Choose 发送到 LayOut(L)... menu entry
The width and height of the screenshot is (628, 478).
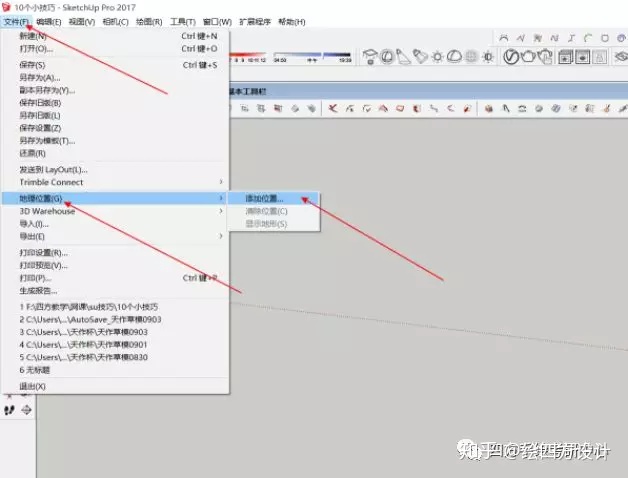click(115, 169)
